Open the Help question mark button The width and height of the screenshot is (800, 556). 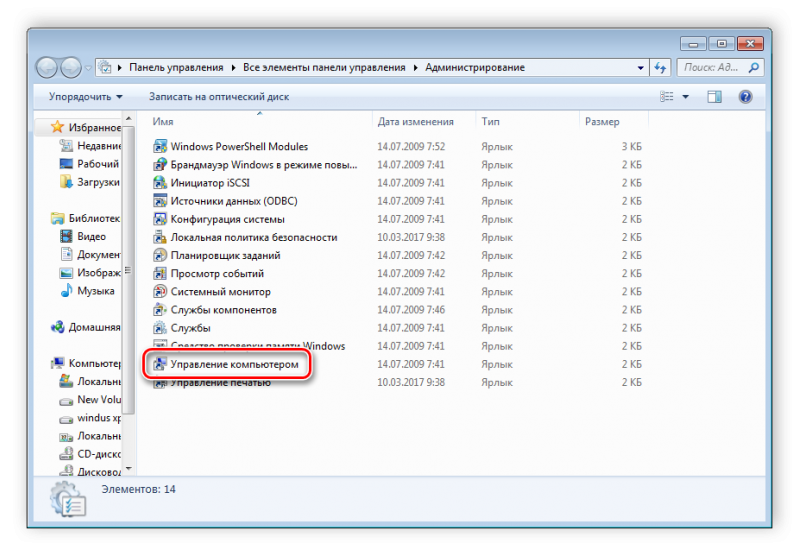[745, 96]
